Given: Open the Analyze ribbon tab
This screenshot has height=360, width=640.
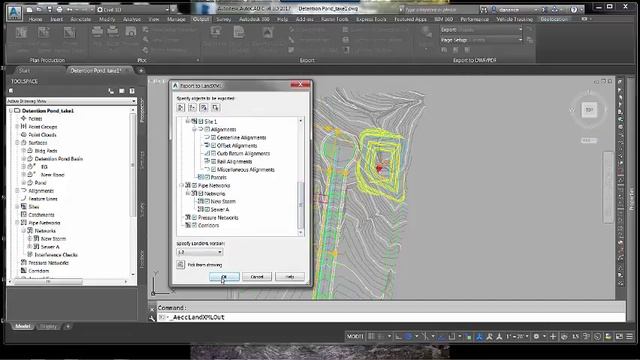Looking at the screenshot, I should (x=132, y=19).
